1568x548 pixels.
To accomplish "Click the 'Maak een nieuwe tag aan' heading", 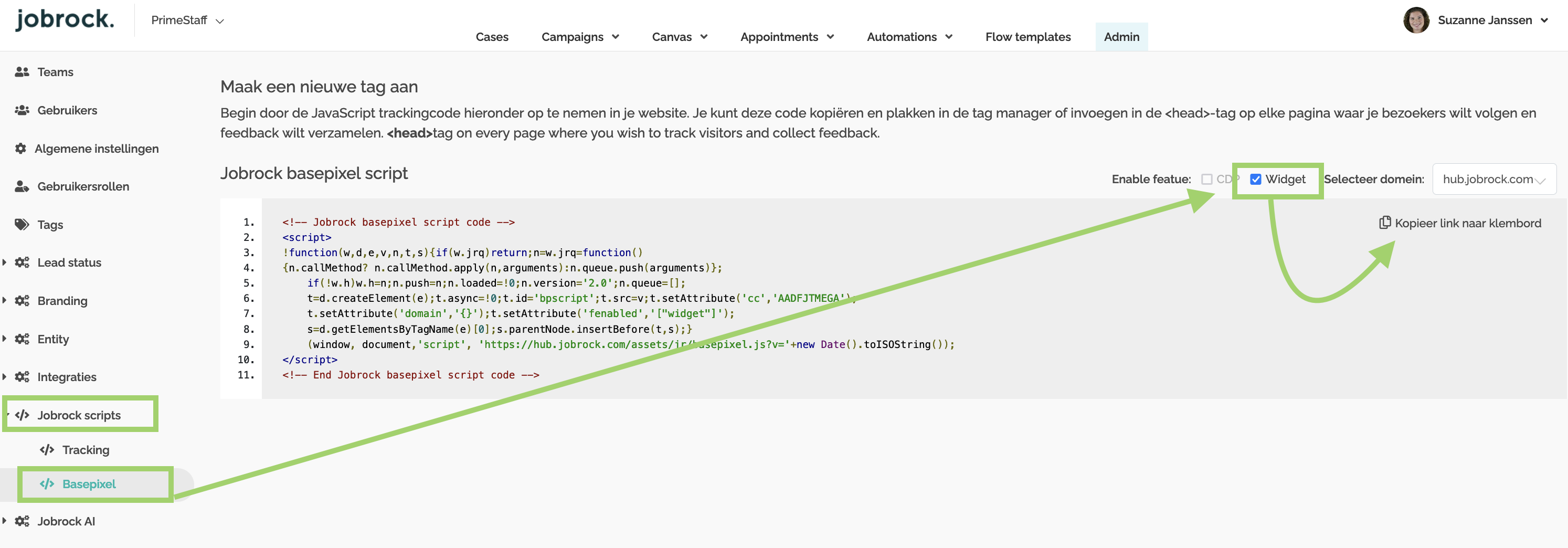I will [319, 87].
